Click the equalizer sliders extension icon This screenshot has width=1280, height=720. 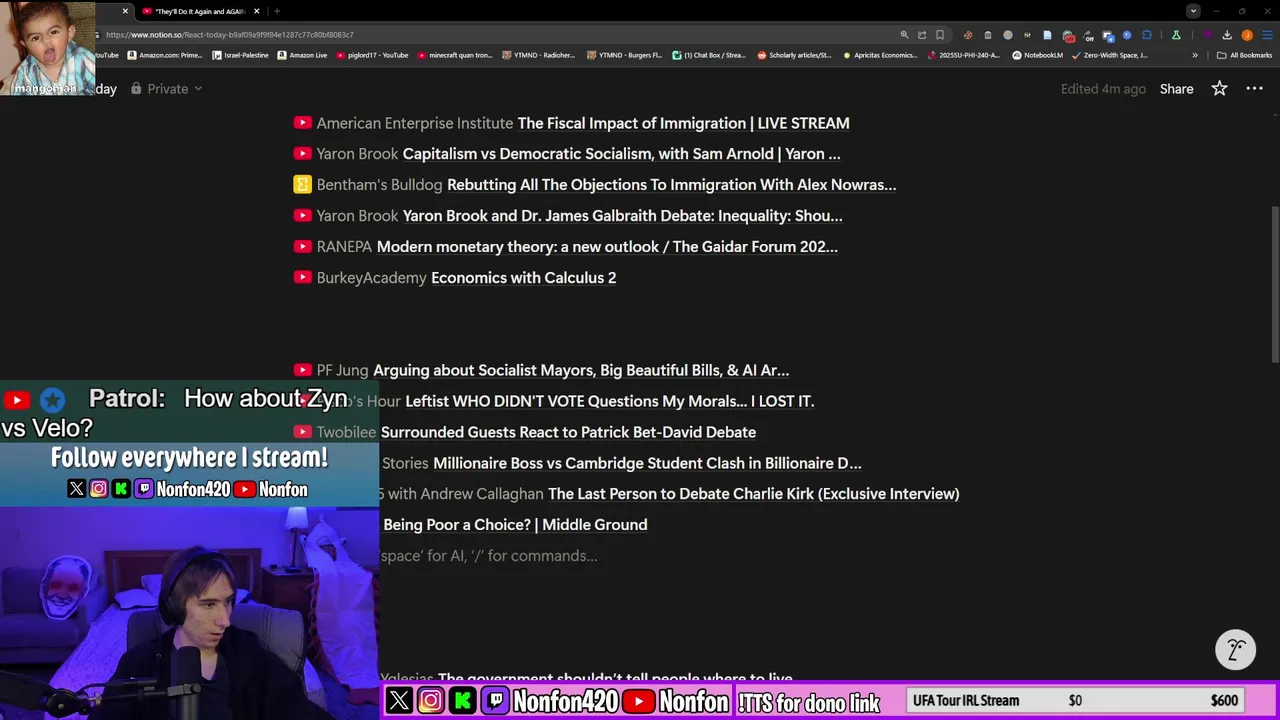click(1027, 35)
